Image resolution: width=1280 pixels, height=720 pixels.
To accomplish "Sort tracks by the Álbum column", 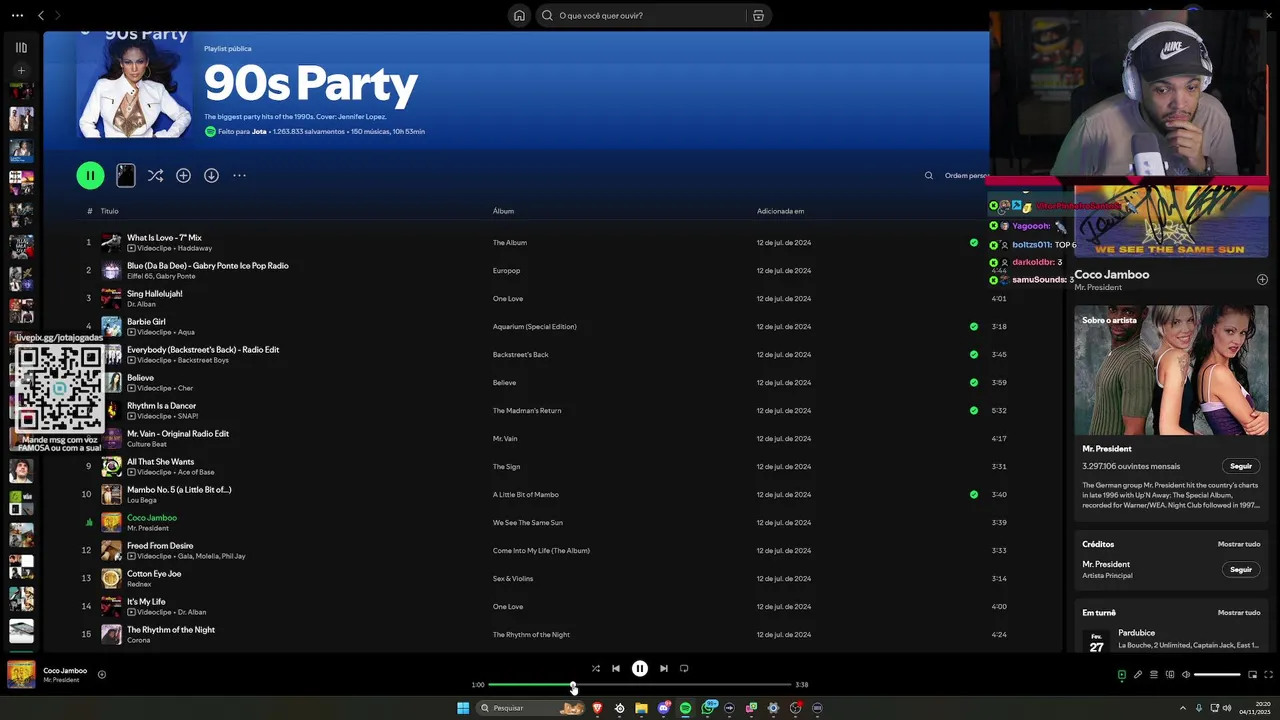I will (503, 211).
